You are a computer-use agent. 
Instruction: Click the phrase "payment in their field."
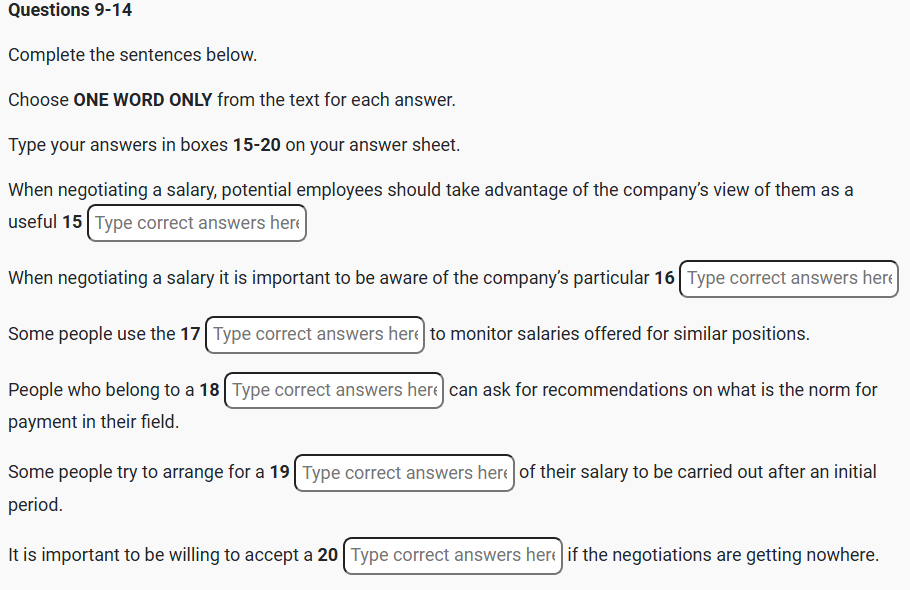pos(94,422)
